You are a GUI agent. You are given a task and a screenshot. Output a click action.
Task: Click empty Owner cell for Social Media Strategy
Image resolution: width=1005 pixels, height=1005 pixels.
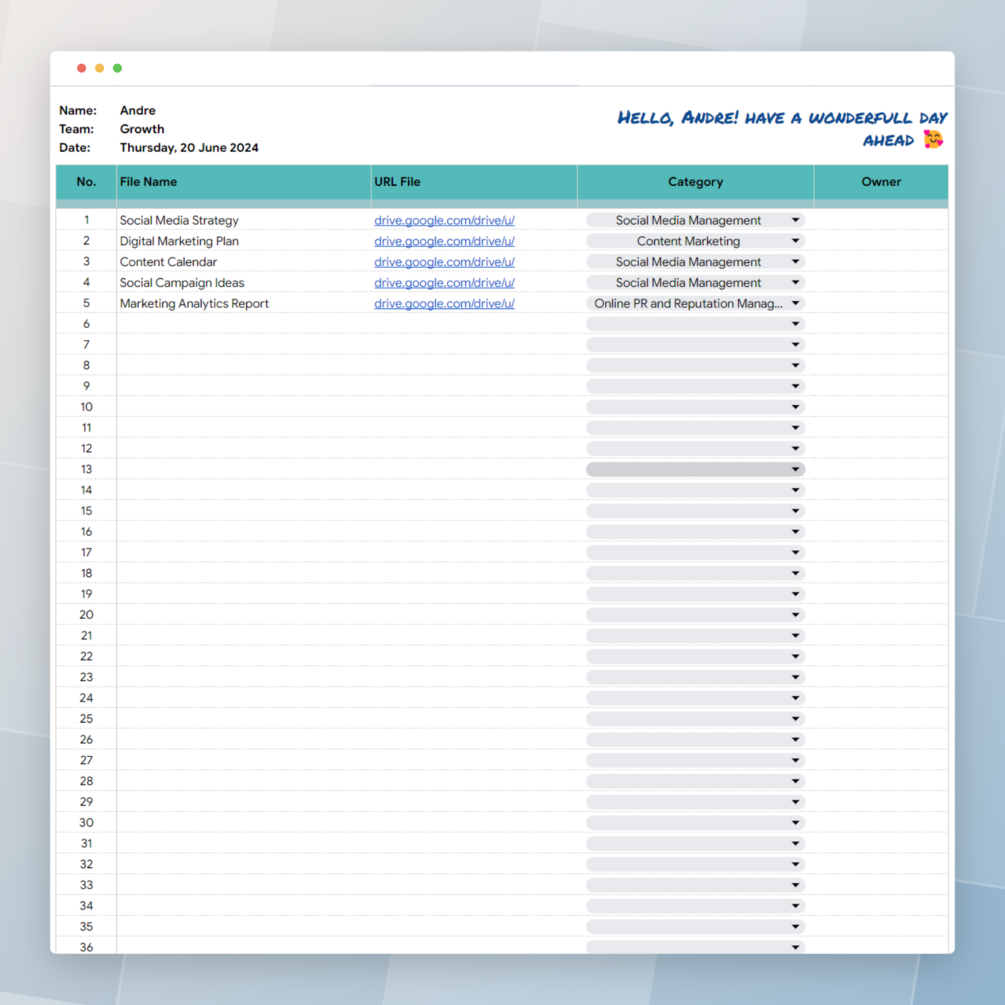(881, 220)
